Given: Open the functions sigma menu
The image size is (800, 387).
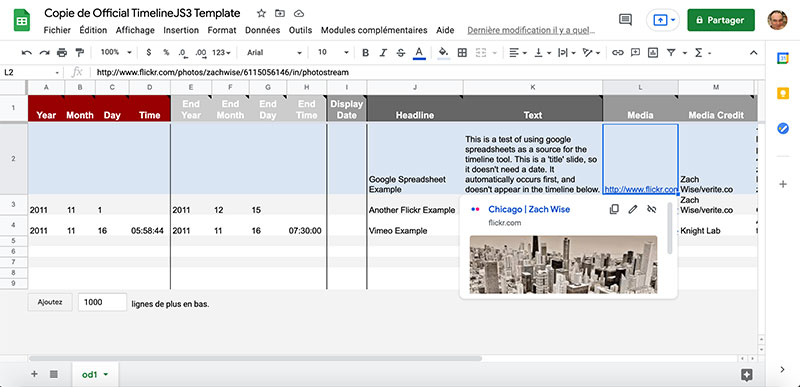Looking at the screenshot, I should [x=703, y=53].
